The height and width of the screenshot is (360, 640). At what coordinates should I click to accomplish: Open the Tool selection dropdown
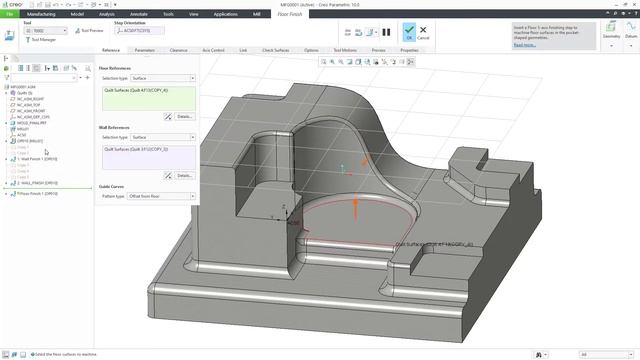click(45, 31)
